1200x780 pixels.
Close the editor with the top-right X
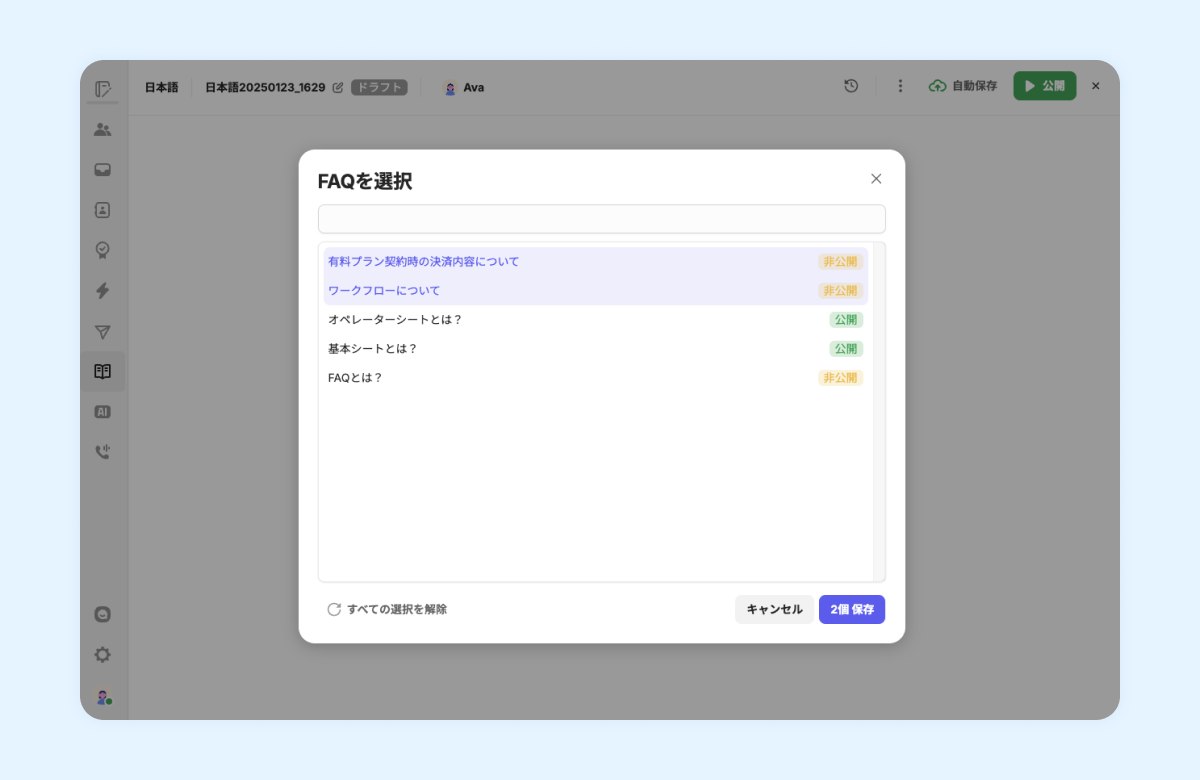[1095, 86]
